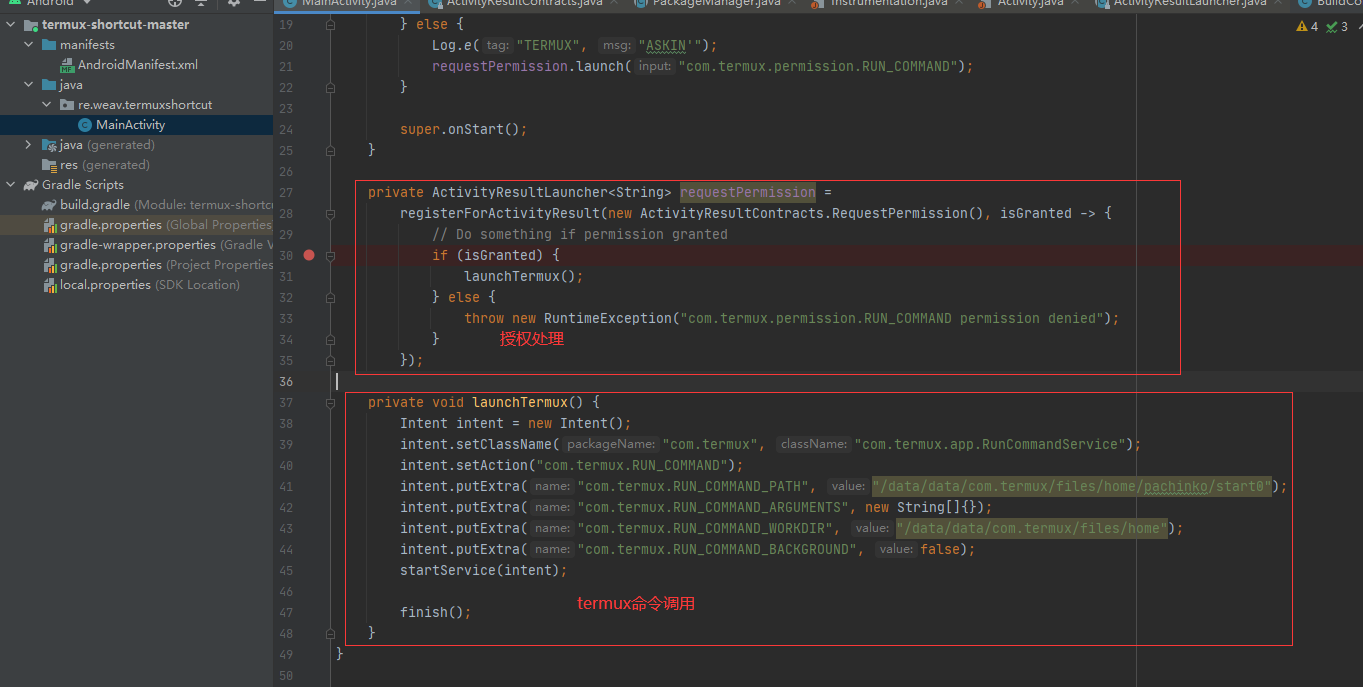
Task: Close the PackageManager.java tab
Action: click(x=792, y=3)
